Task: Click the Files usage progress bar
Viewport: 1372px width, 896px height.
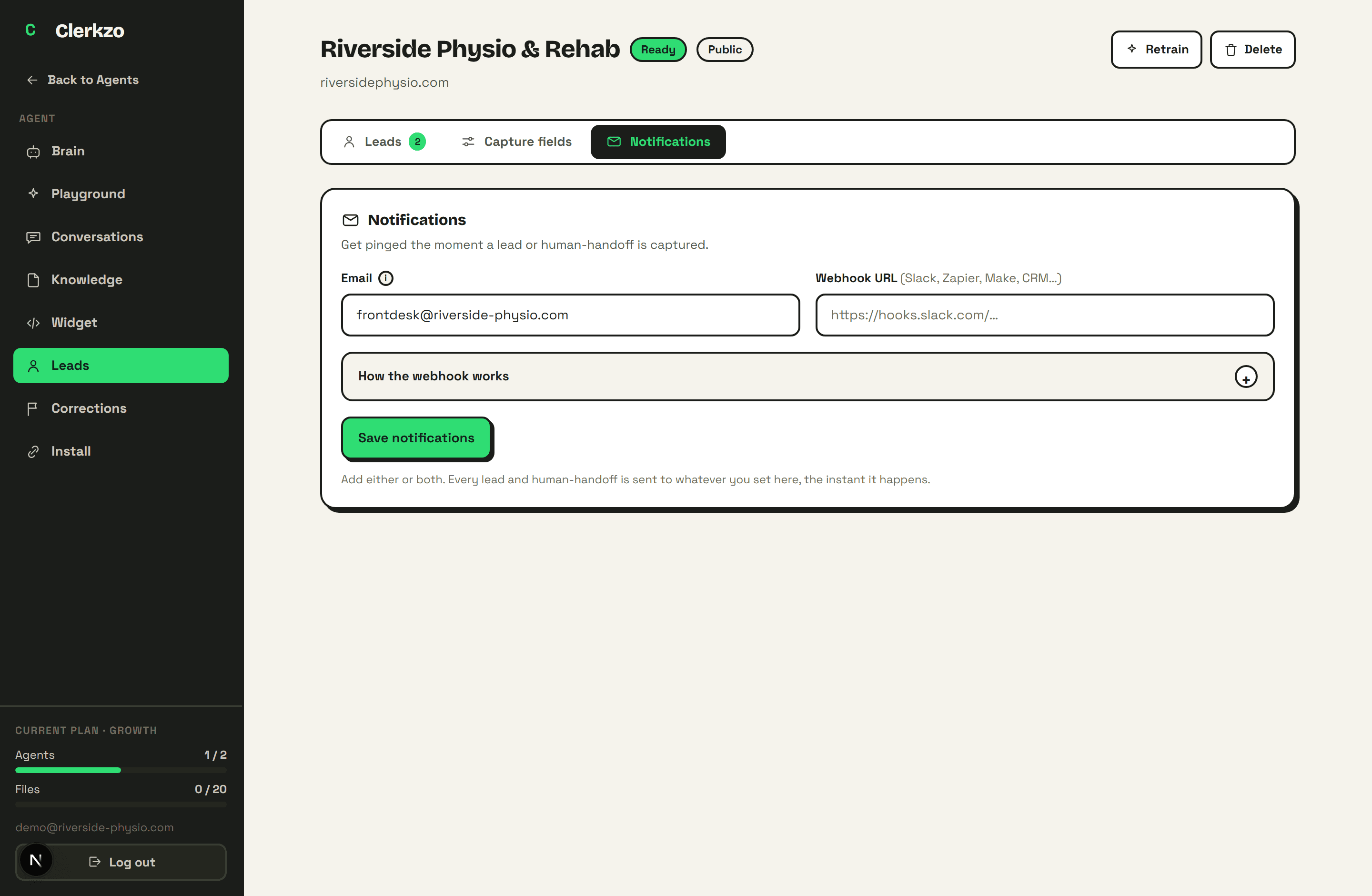Action: tap(121, 804)
